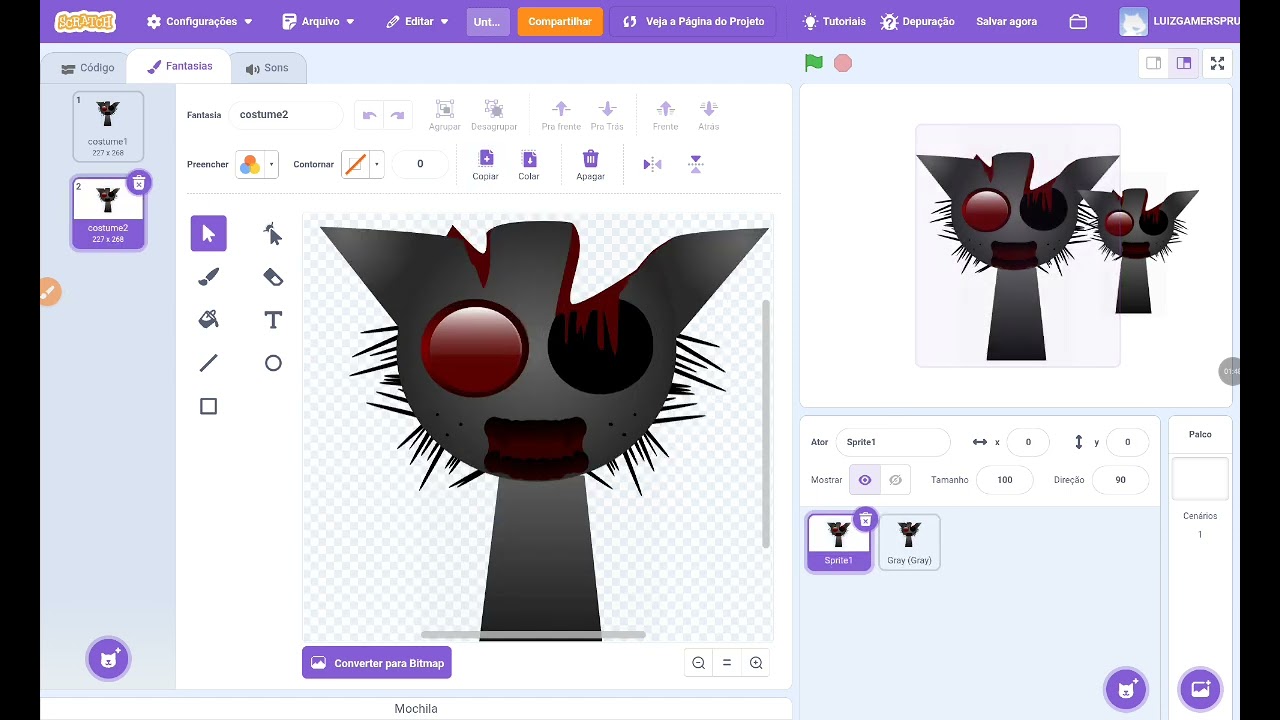Zoom in on the costume canvas
Viewport: 1280px width, 720px height.
[x=756, y=663]
